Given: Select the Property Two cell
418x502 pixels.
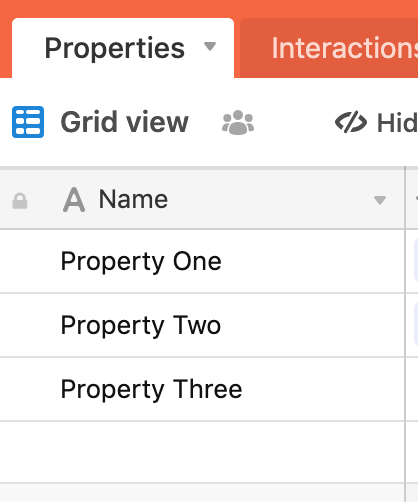Looking at the screenshot, I should point(202,325).
